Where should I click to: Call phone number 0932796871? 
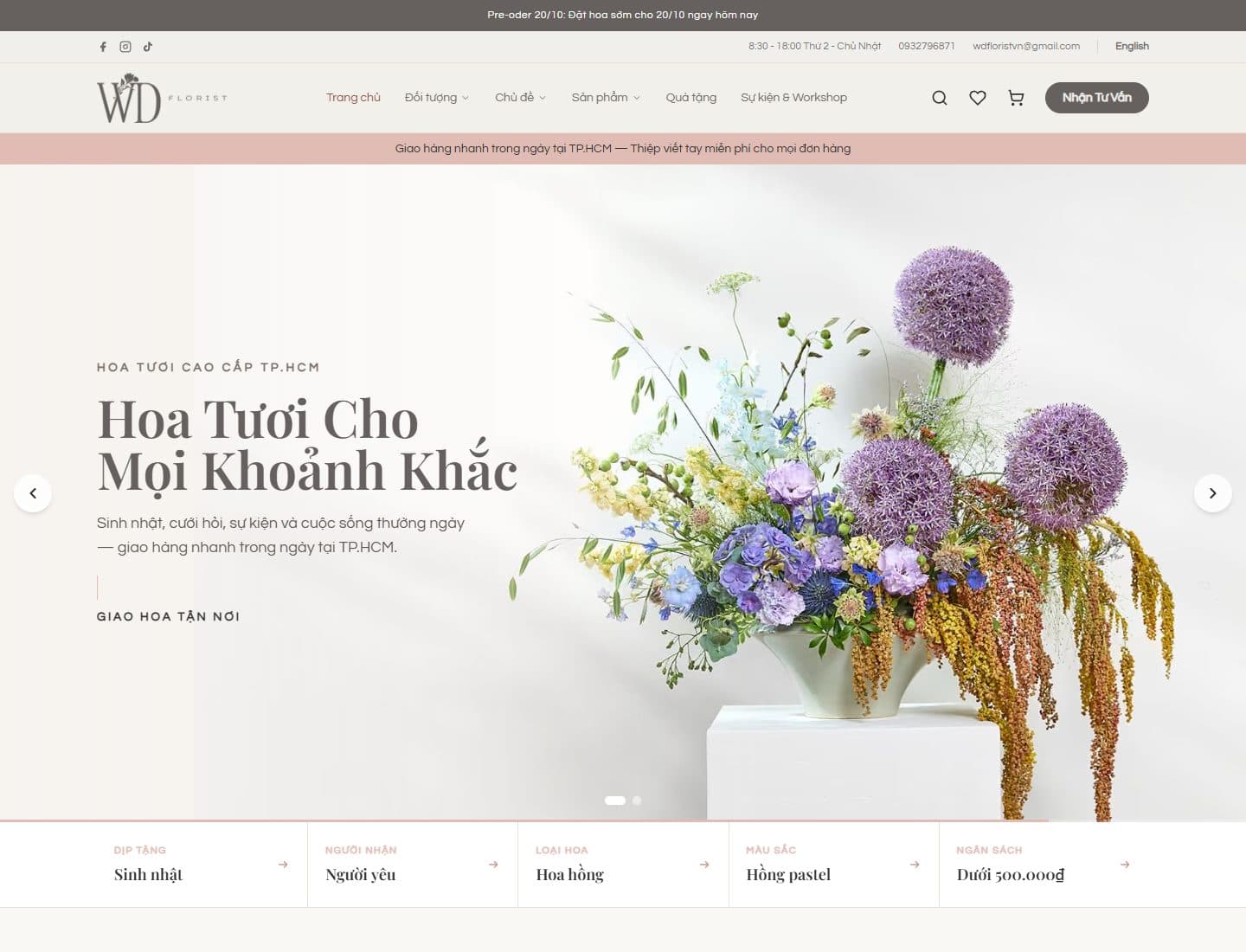coord(927,47)
